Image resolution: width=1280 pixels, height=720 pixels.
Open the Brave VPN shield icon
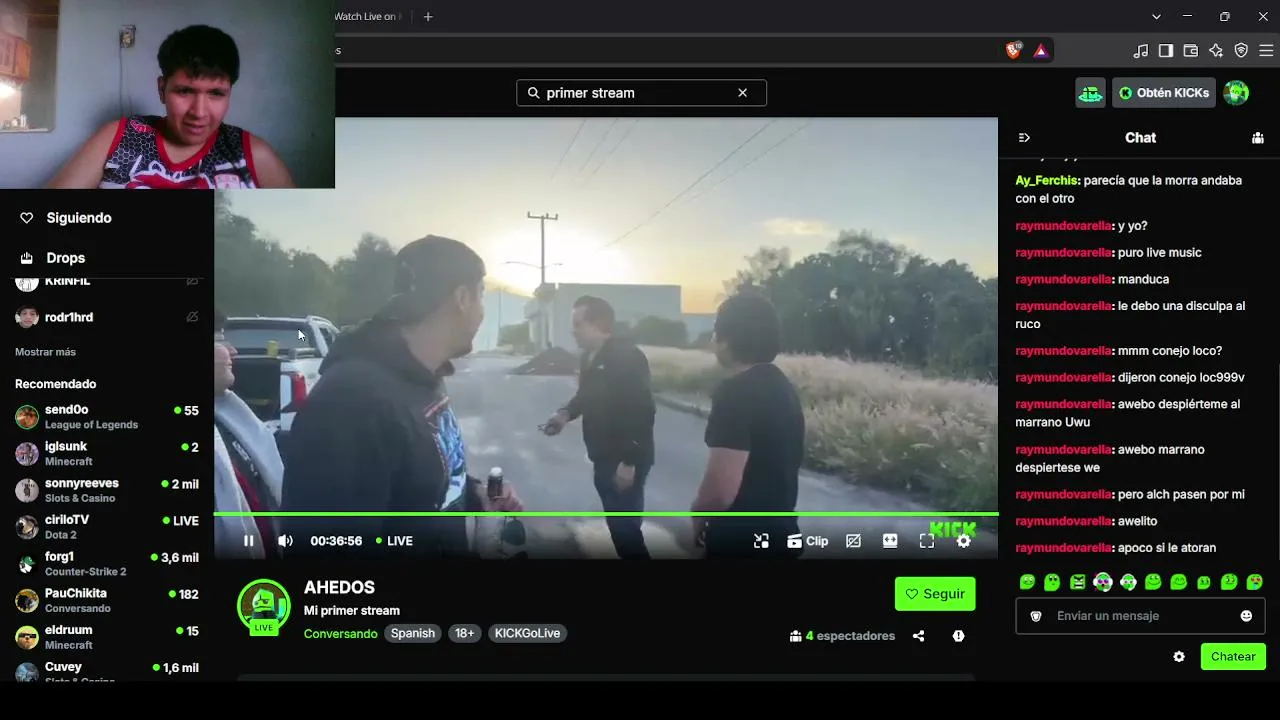coord(1241,50)
